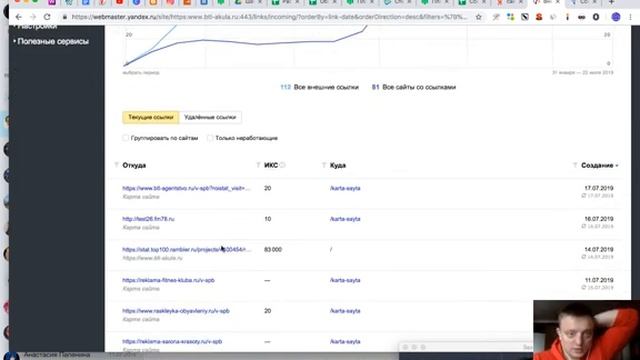Click the filter icon beside Откуда column
640x360 pixels.
tap(116, 165)
